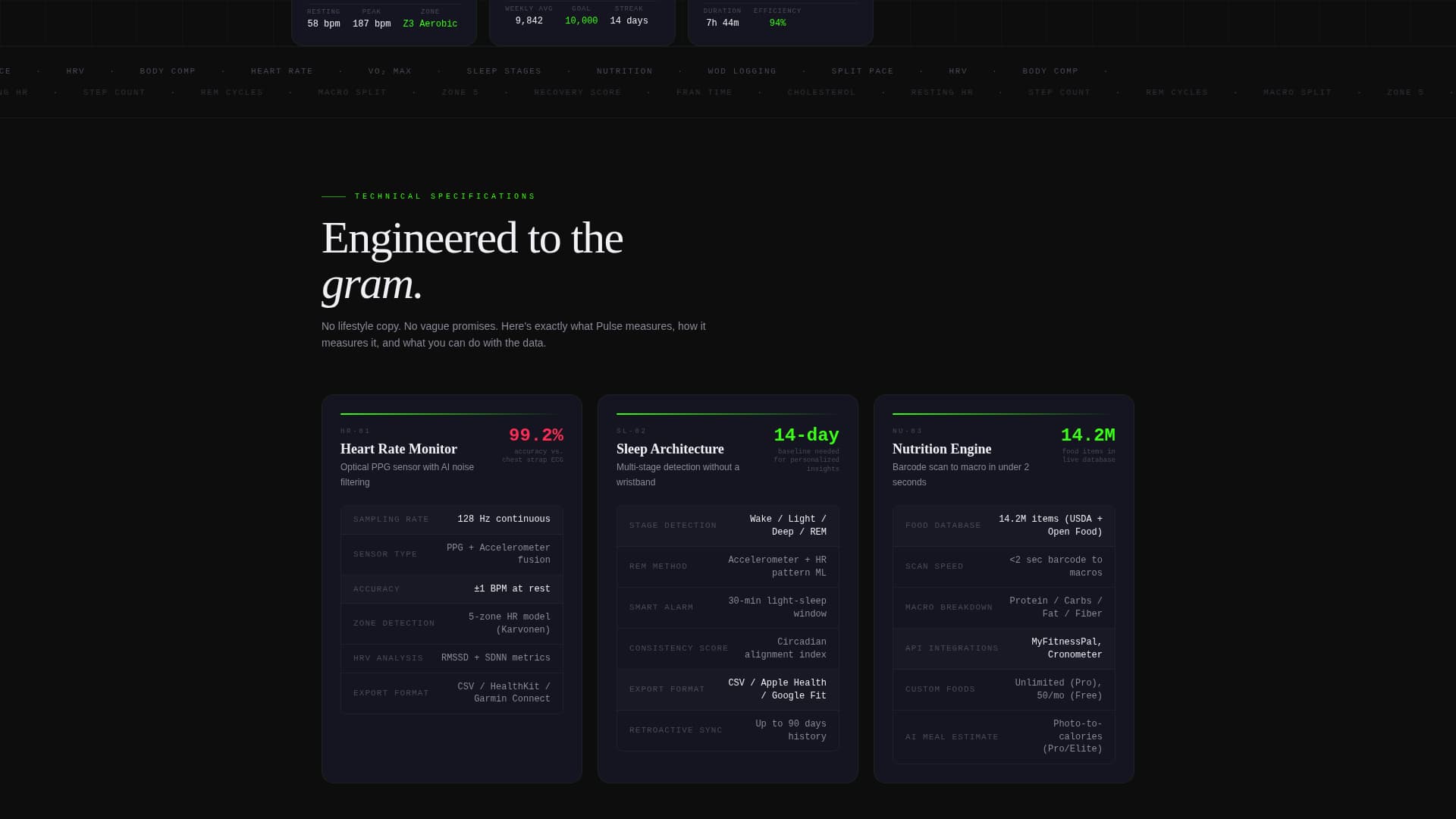This screenshot has height=819, width=1456.
Task: Click the '14 days' streak value
Action: (x=629, y=21)
